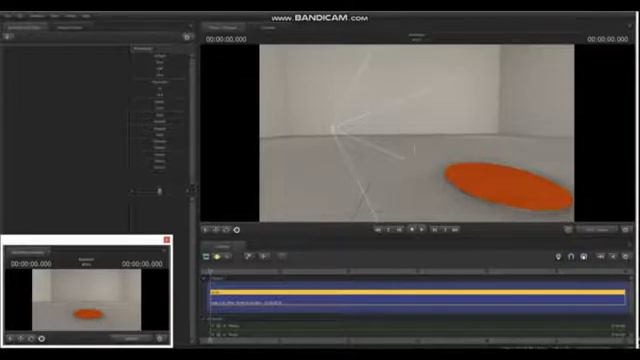
Task: Open the dropdown at bottom of floating preview window
Action: point(131,338)
